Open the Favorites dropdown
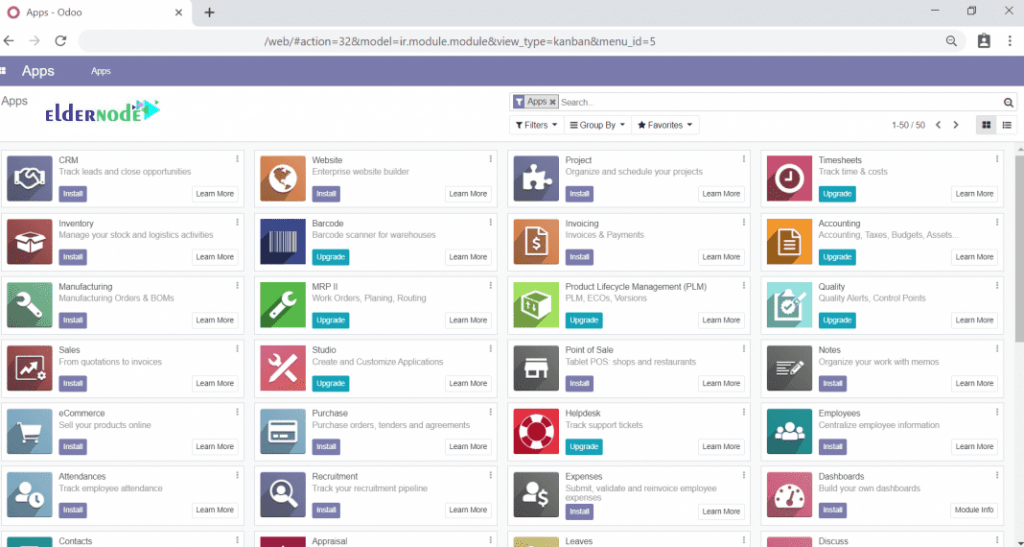Image resolution: width=1024 pixels, height=547 pixels. tap(666, 125)
